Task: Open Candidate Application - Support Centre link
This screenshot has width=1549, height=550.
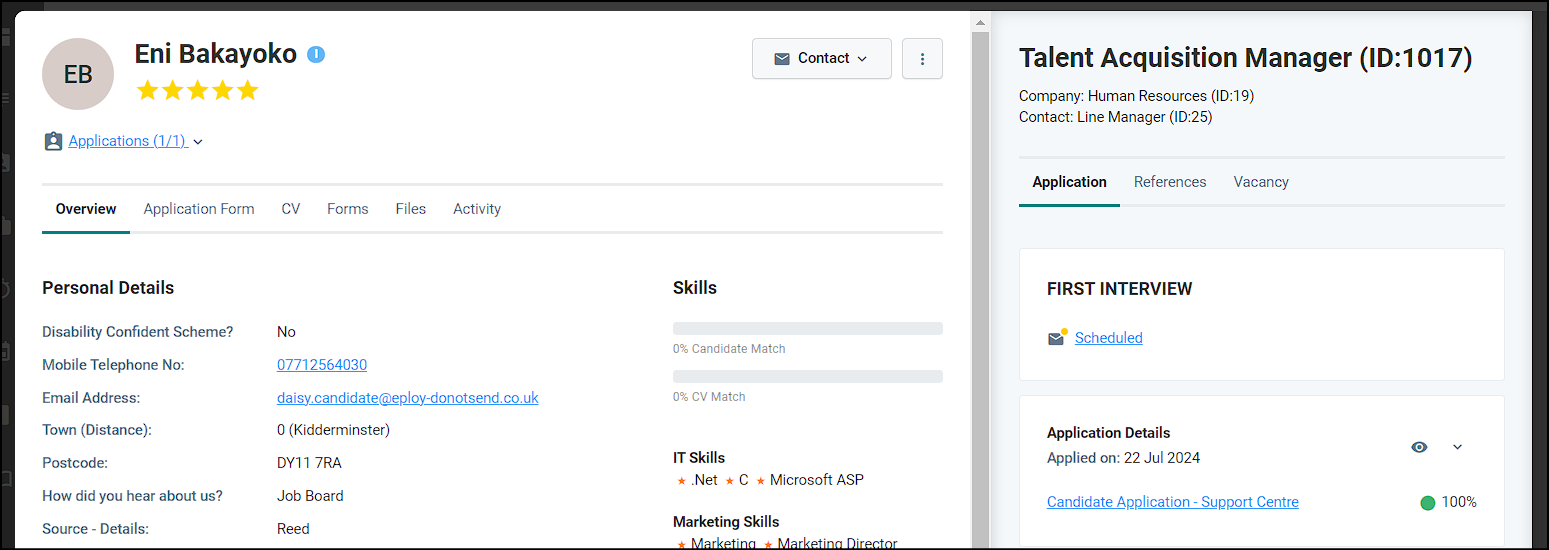Action: 1173,502
